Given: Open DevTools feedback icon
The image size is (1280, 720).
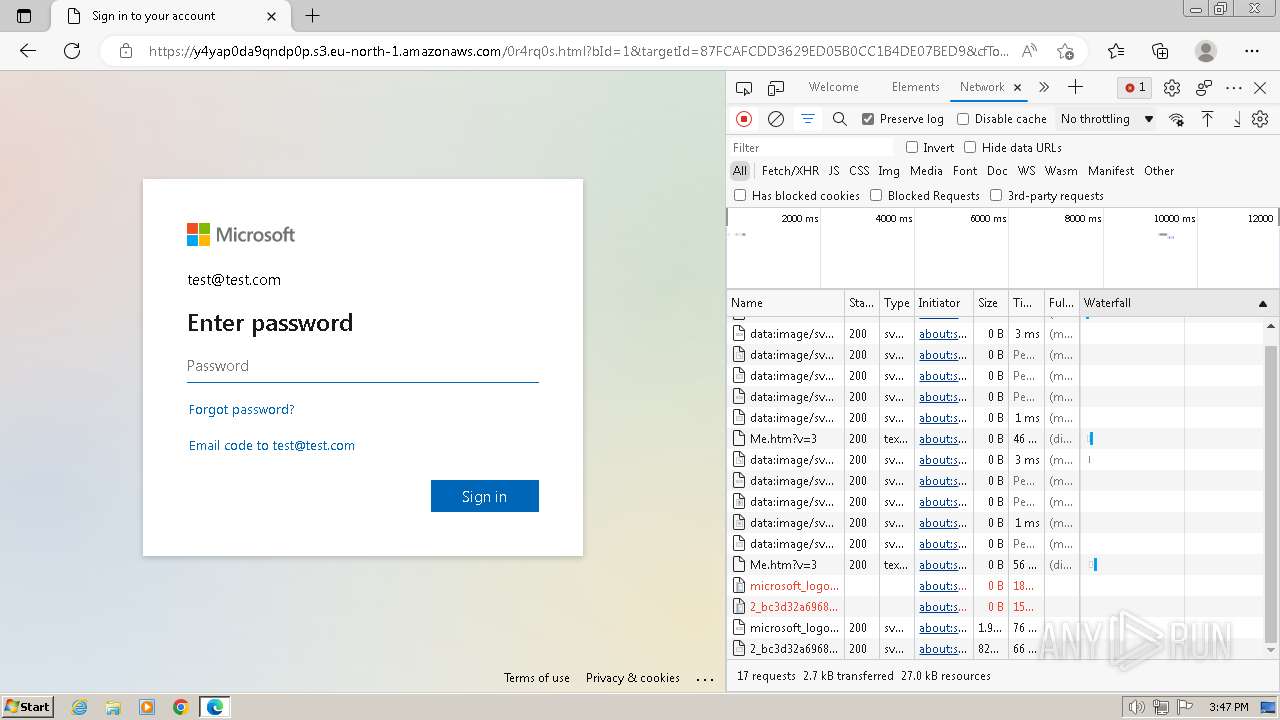Looking at the screenshot, I should pos(1204,88).
